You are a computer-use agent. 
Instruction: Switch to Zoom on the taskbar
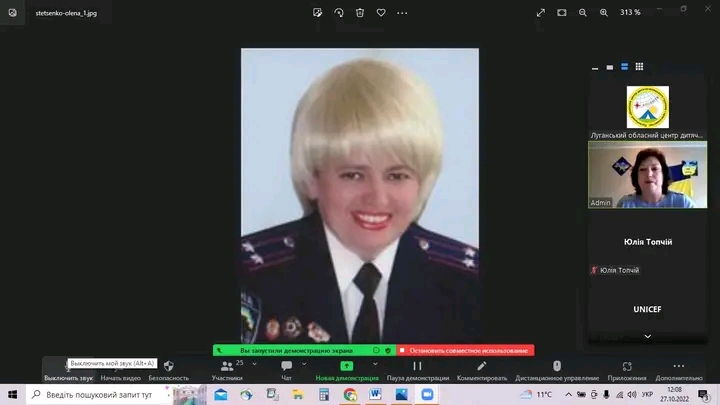coord(427,394)
